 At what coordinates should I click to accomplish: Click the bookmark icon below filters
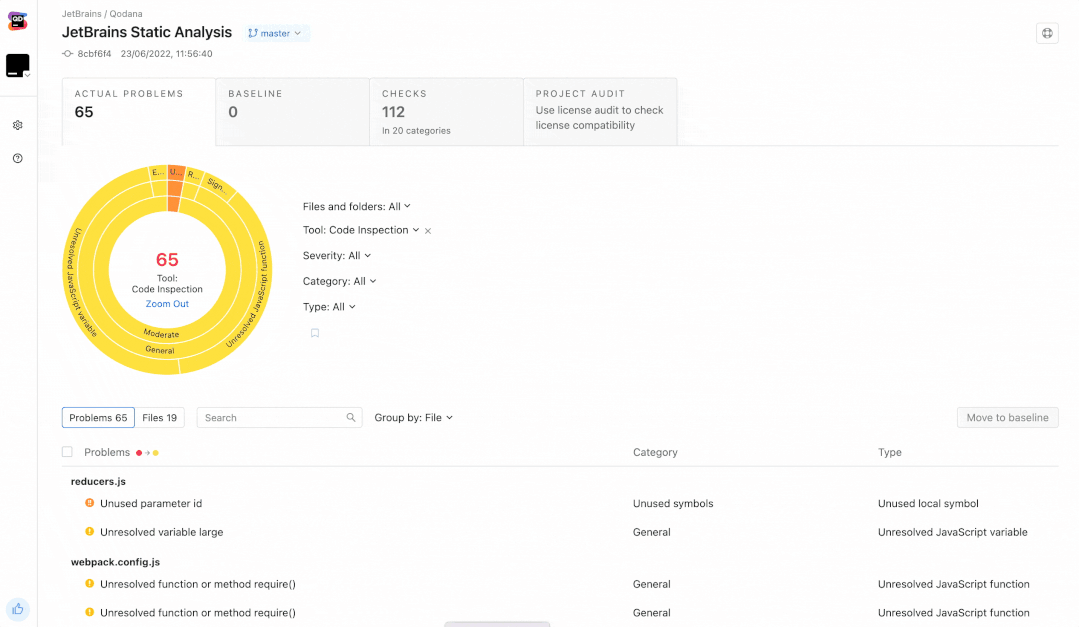click(315, 333)
